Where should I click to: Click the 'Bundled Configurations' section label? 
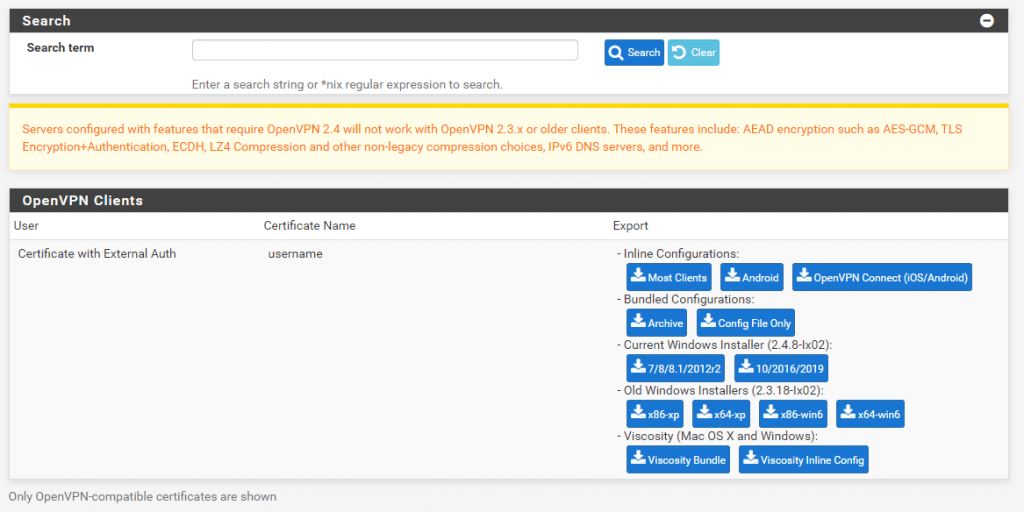(686, 300)
